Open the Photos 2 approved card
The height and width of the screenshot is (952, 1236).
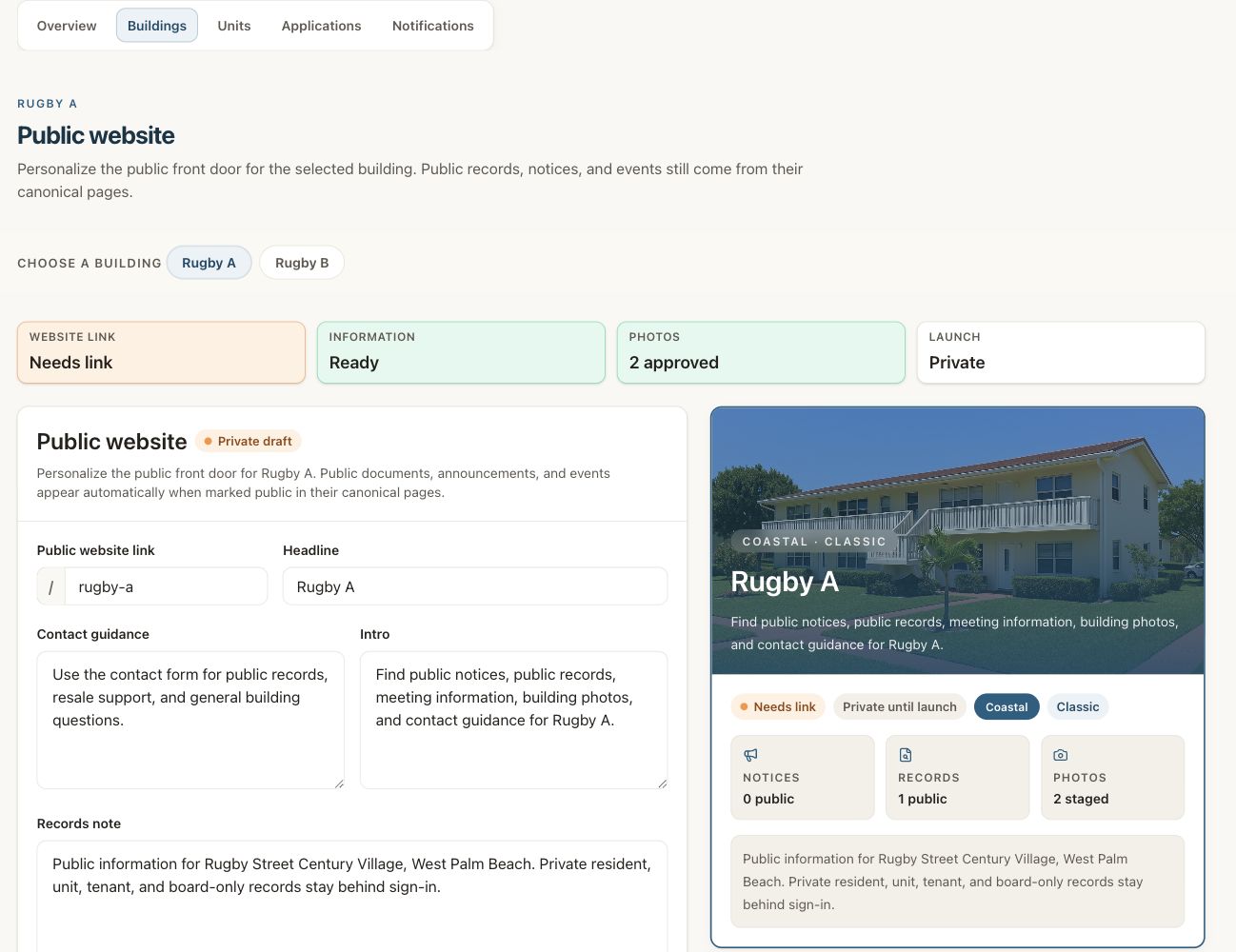(761, 352)
